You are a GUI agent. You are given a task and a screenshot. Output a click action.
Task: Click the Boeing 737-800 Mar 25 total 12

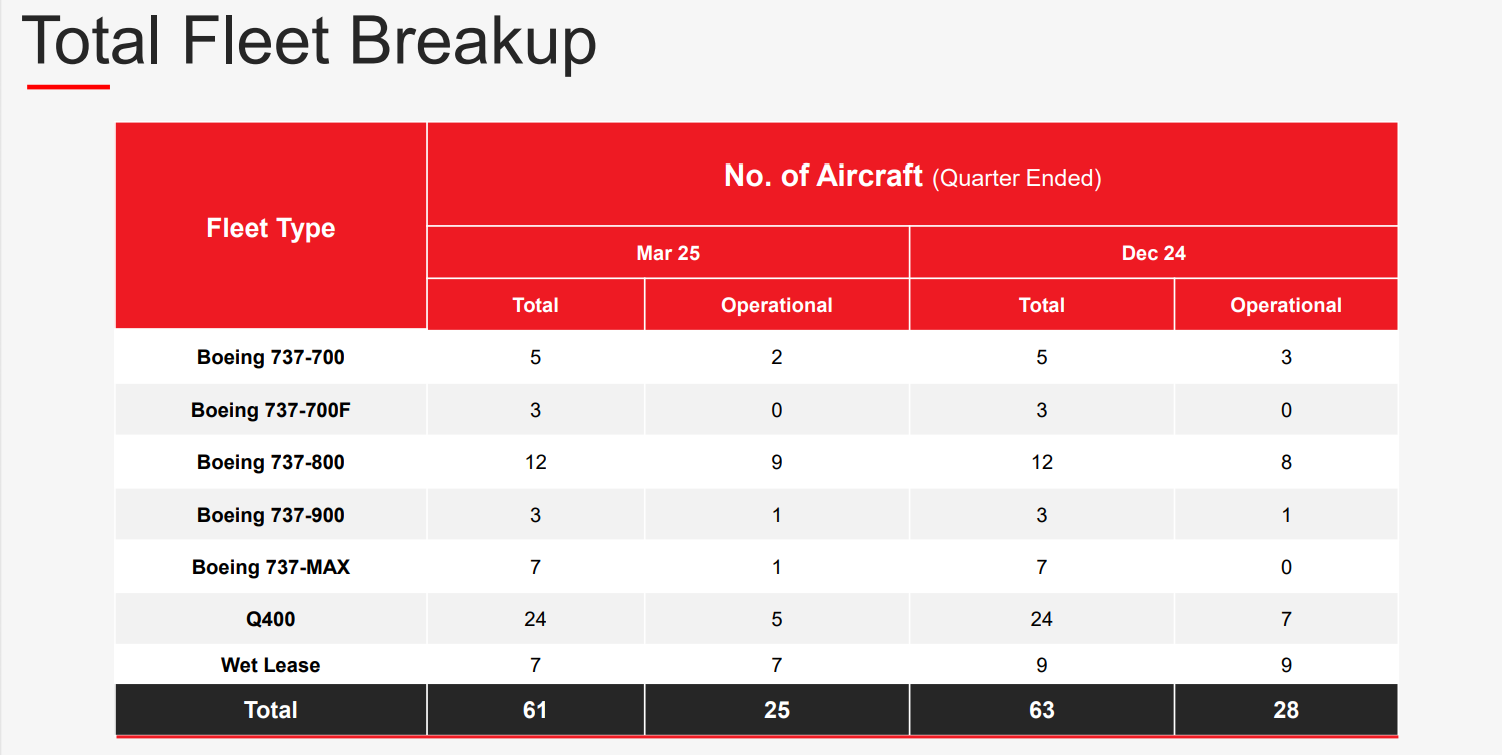(535, 462)
